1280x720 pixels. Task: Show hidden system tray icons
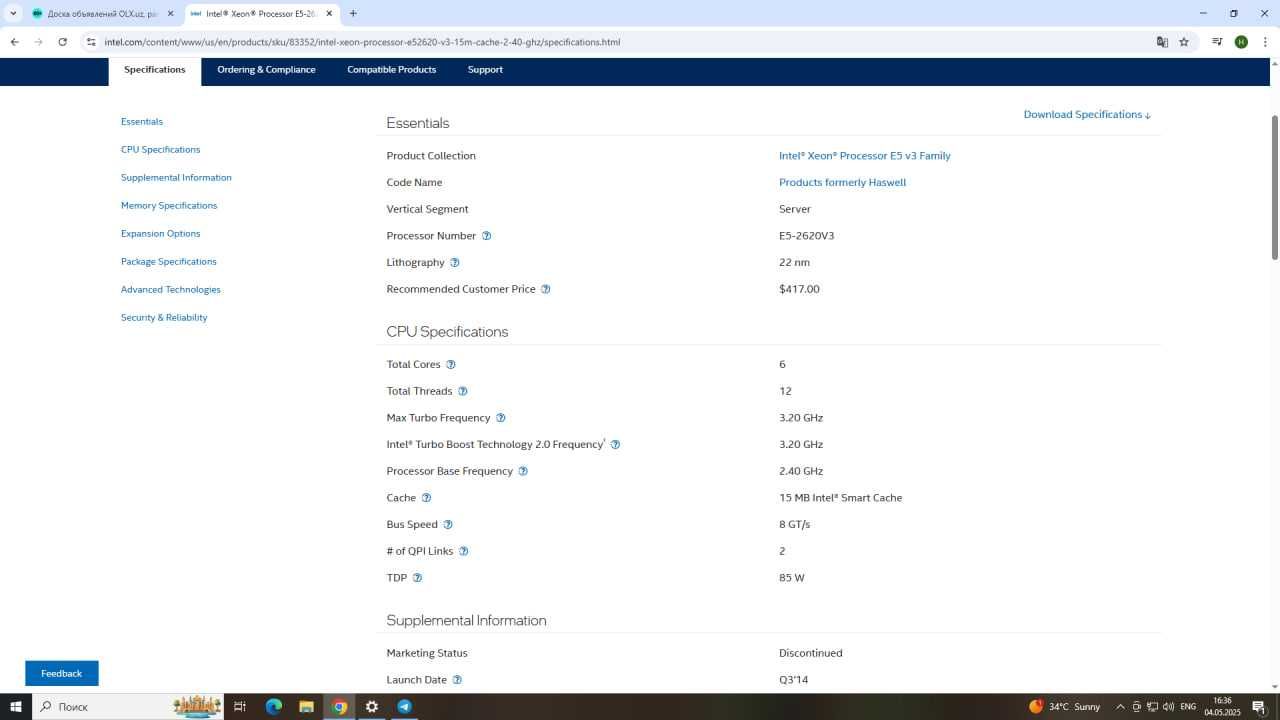pos(1120,707)
